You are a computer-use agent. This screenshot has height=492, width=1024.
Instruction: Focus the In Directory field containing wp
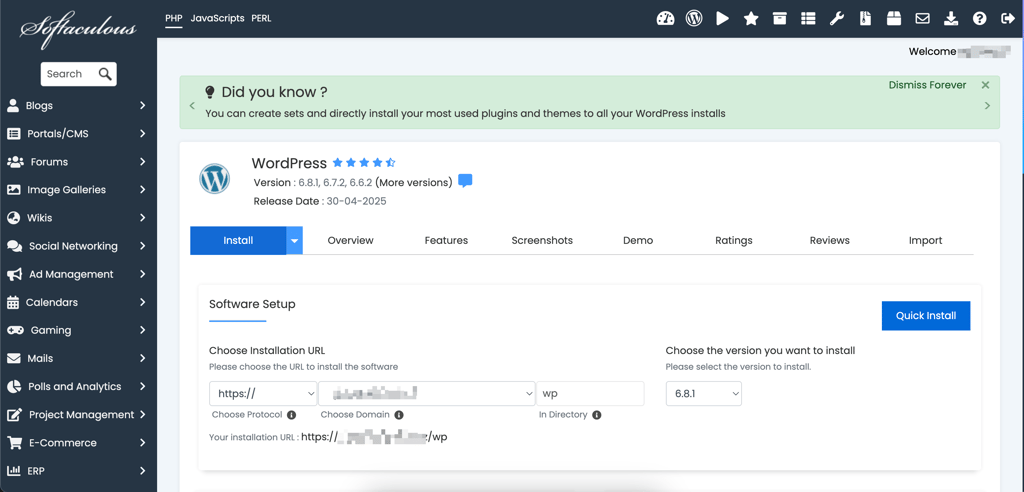590,394
